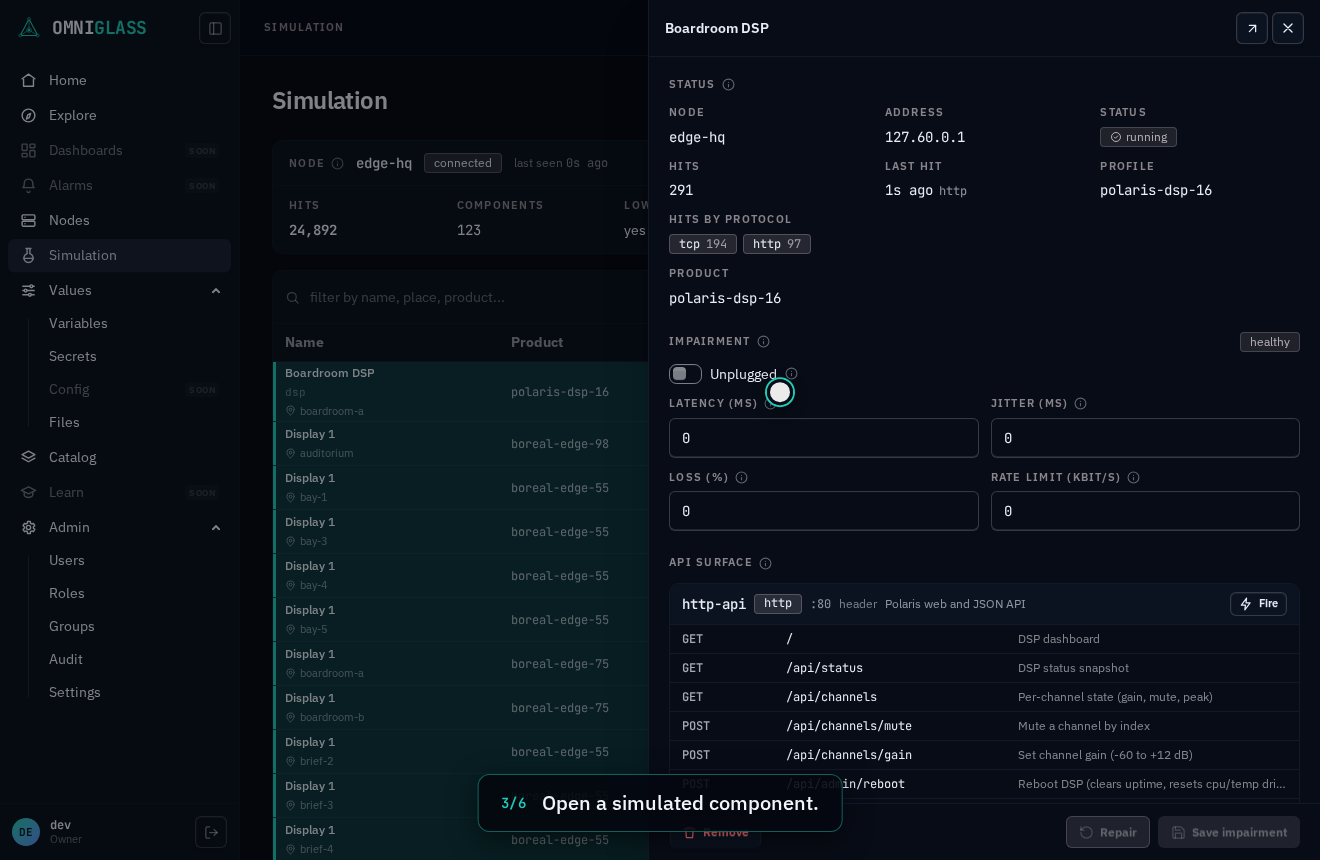Open the Explore page
This screenshot has width=1320, height=860.
119,115
